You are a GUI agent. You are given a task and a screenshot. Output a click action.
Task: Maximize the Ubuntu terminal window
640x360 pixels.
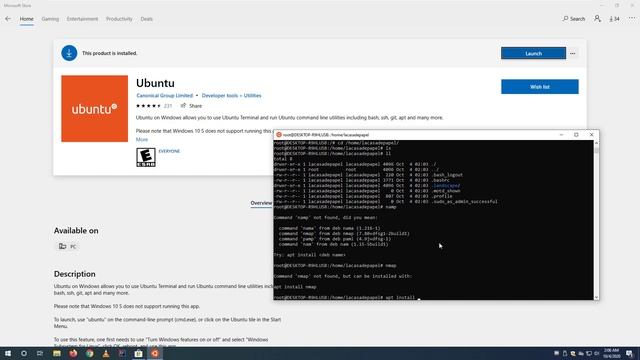click(x=576, y=135)
